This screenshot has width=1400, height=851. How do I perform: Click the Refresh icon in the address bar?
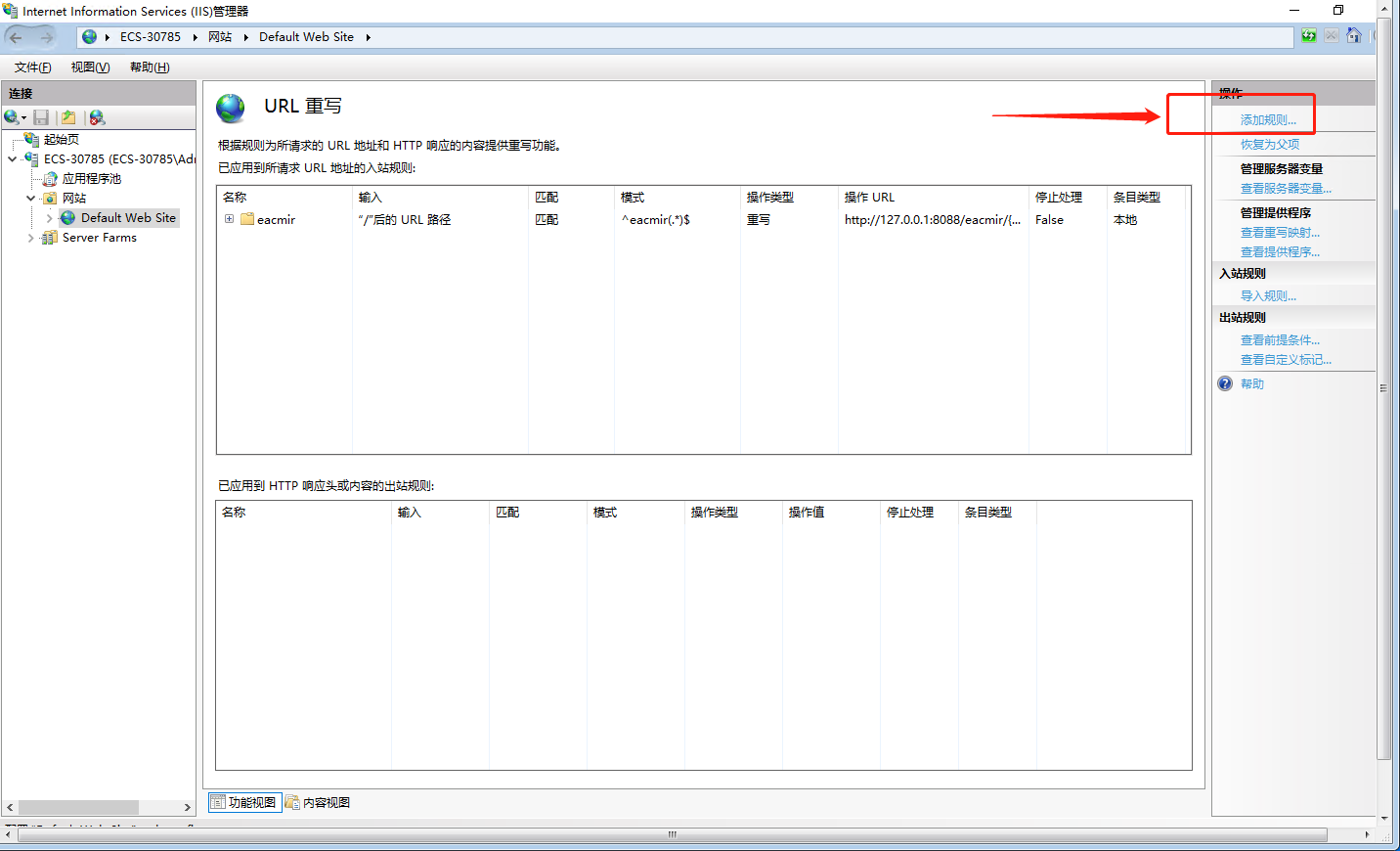pyautogui.click(x=1309, y=35)
